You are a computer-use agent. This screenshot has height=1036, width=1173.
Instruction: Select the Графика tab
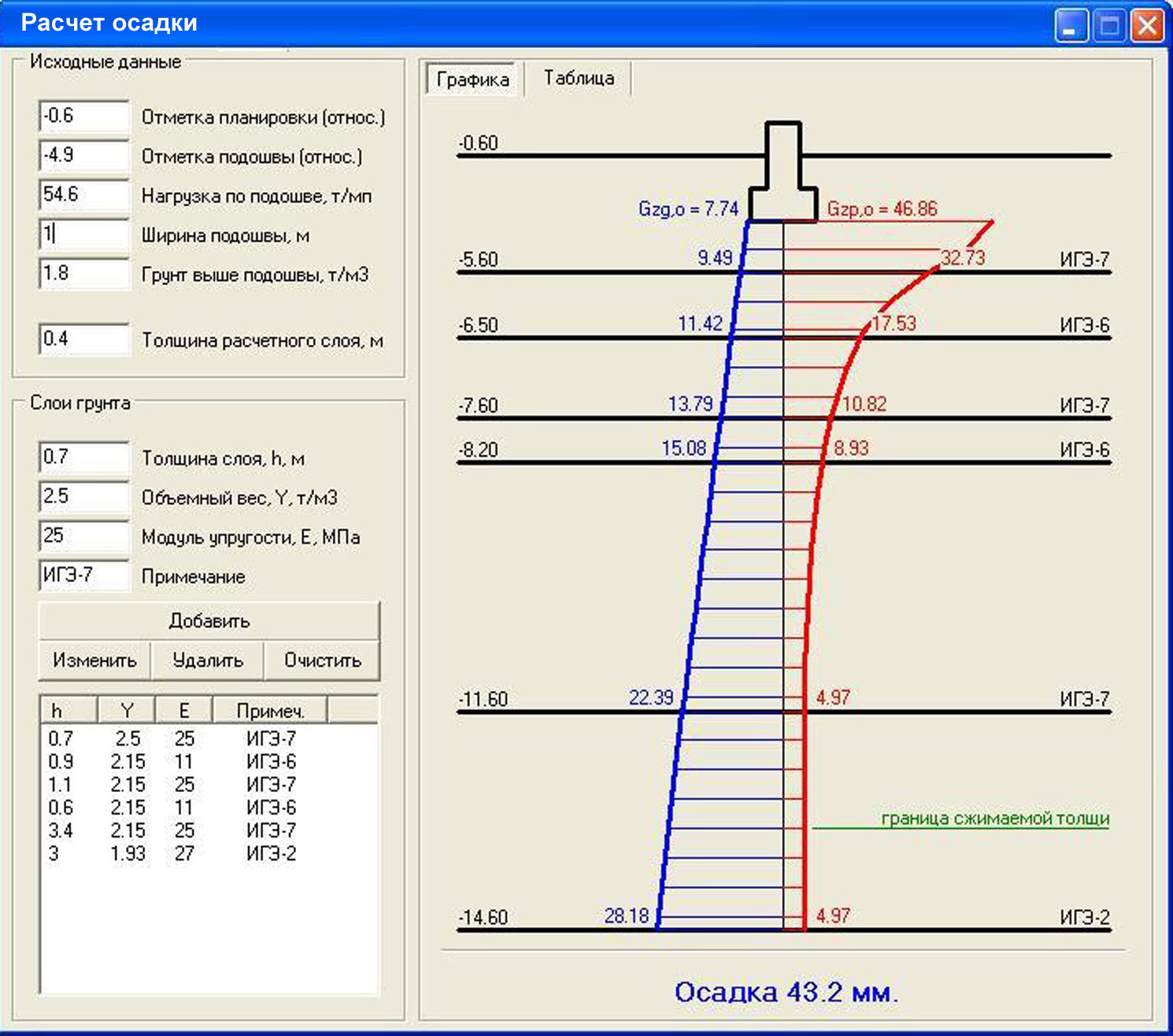click(x=473, y=80)
